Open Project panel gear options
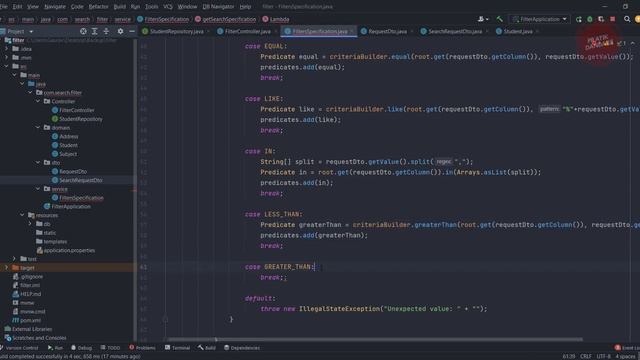 coord(120,31)
